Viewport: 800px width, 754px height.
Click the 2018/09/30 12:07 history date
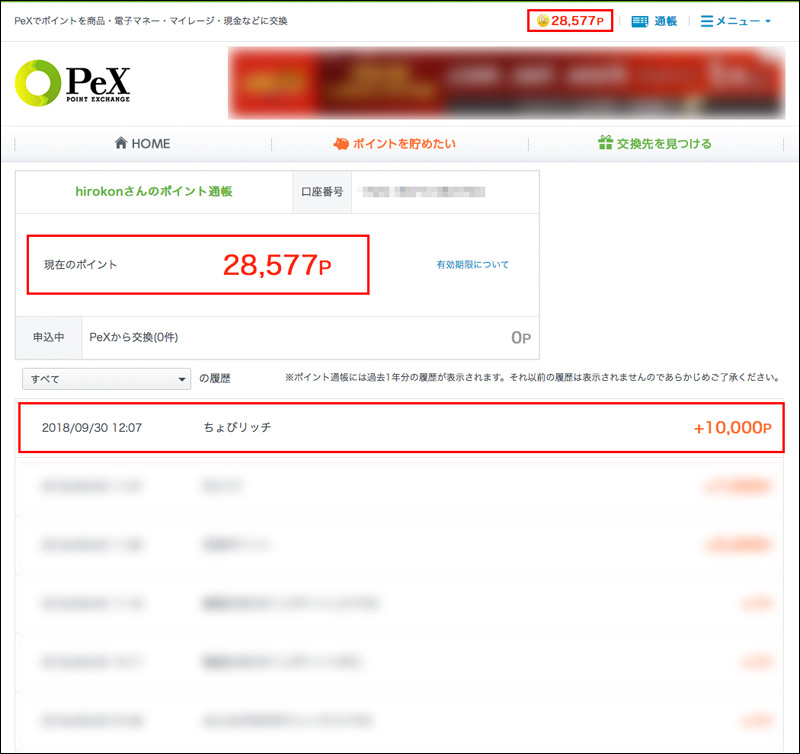[x=92, y=428]
